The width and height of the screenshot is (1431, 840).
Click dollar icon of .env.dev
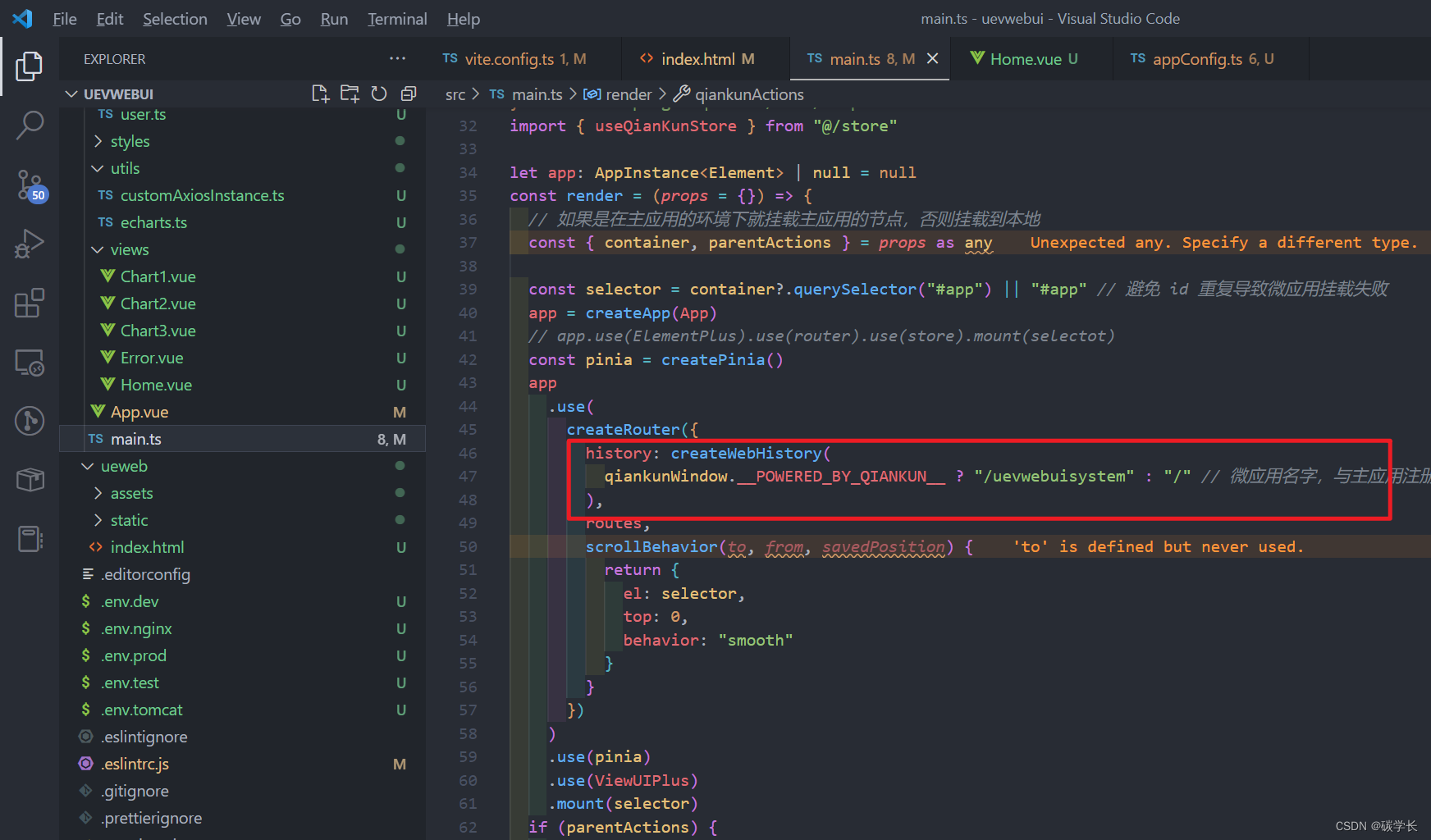click(85, 601)
